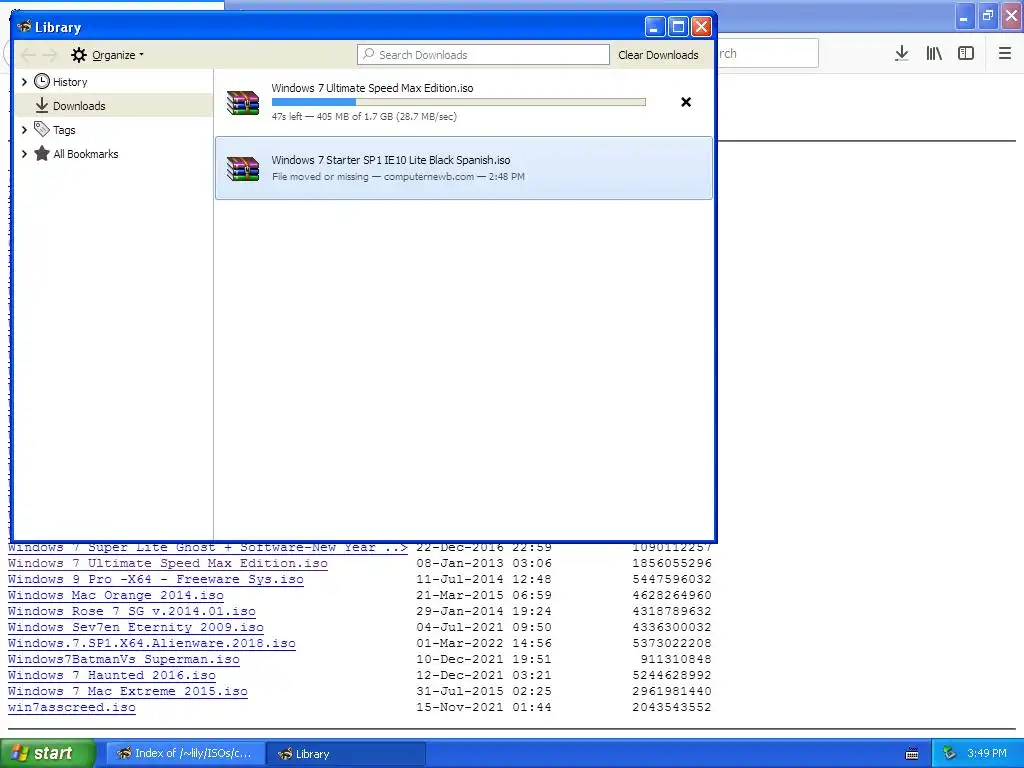This screenshot has height=768, width=1024.
Task: Minimize the Library window
Action: pyautogui.click(x=655, y=27)
